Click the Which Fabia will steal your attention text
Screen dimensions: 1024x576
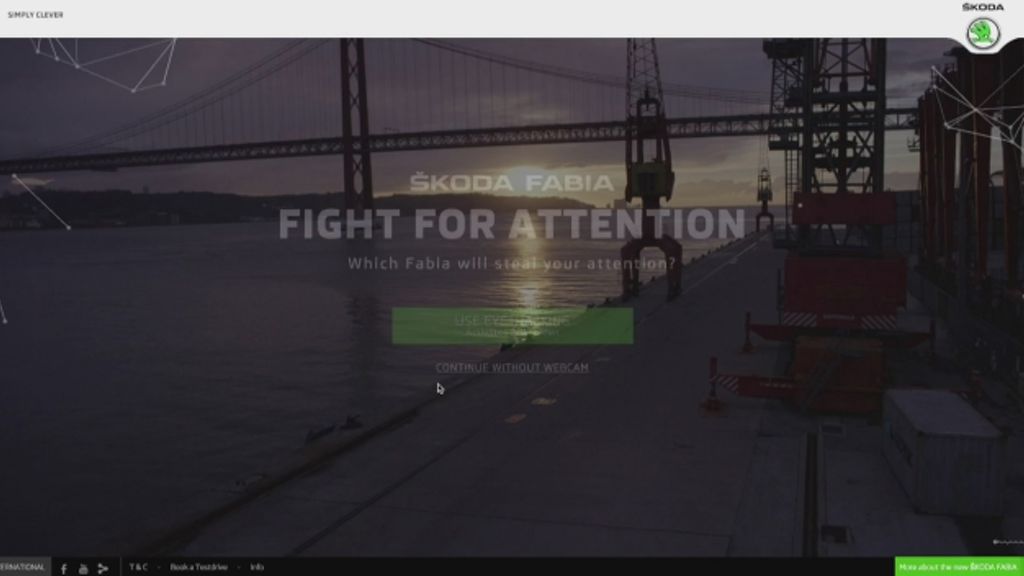point(512,263)
